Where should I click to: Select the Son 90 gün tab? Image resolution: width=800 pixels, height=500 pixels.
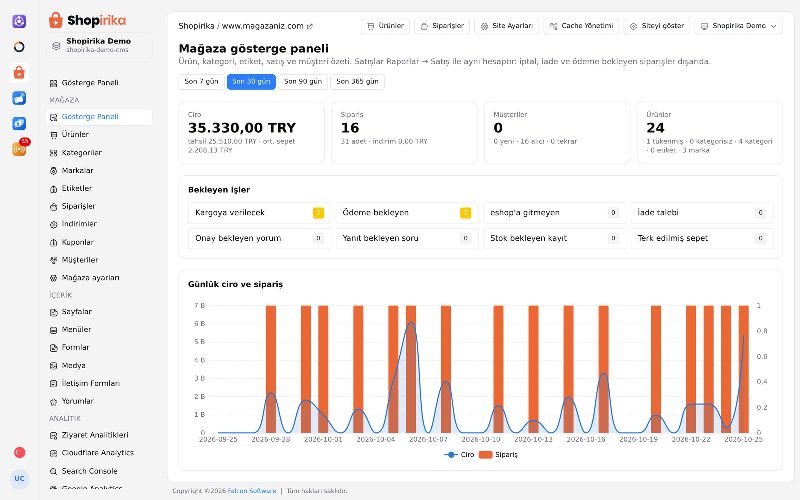click(303, 82)
